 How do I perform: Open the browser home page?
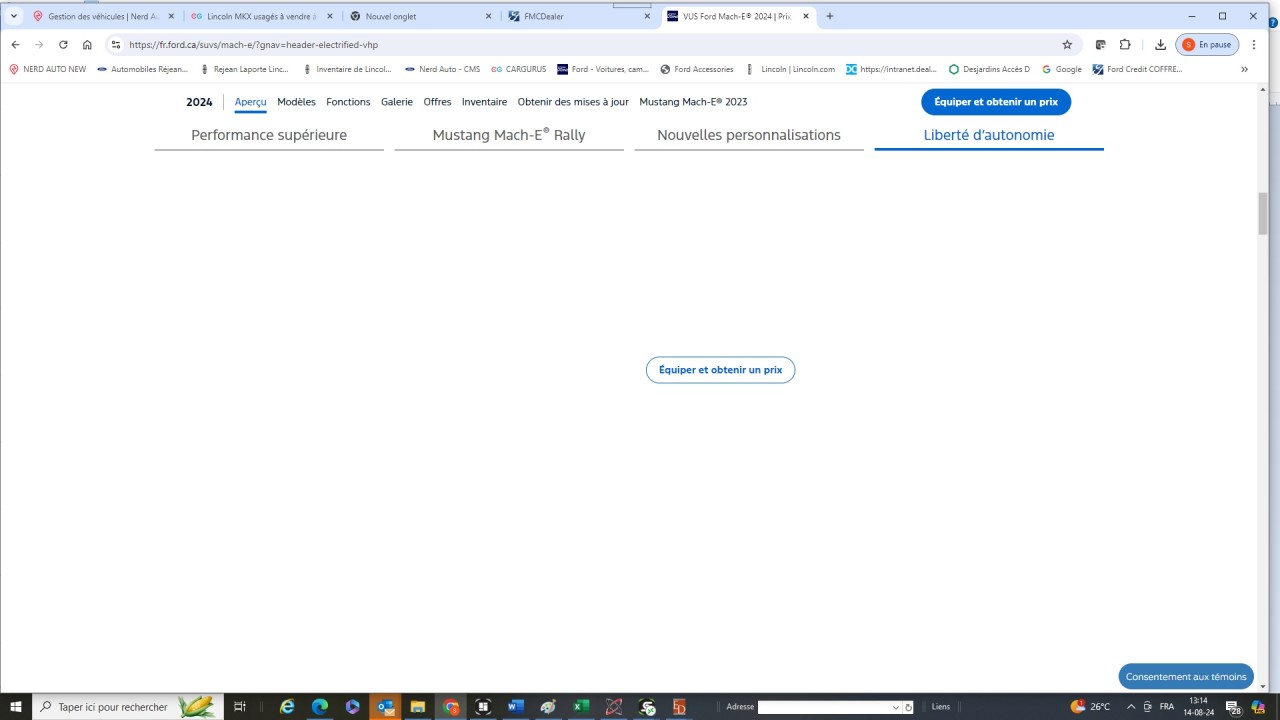87,45
